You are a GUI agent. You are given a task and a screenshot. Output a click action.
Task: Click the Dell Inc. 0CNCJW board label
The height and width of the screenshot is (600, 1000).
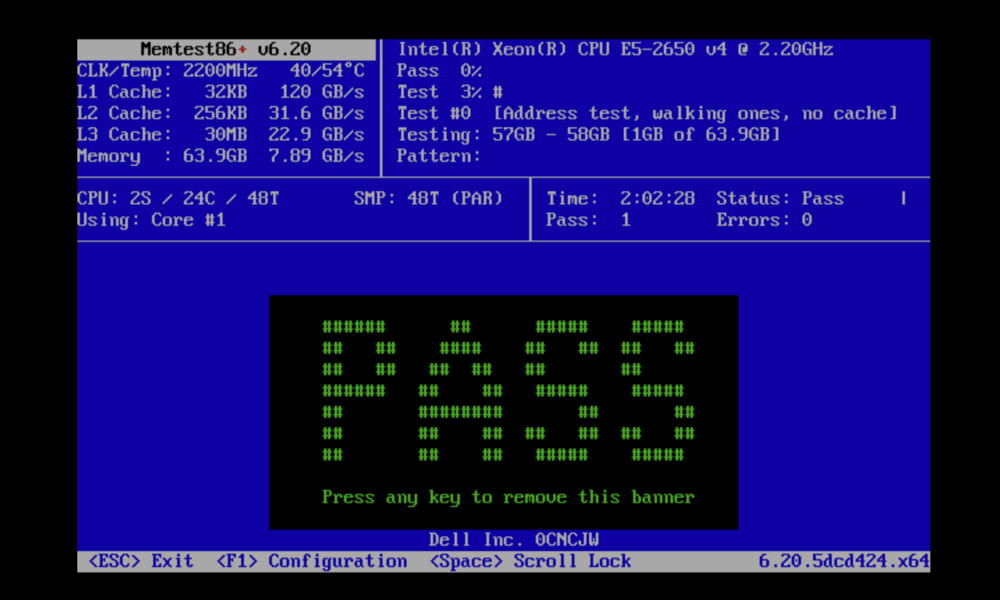[513, 540]
